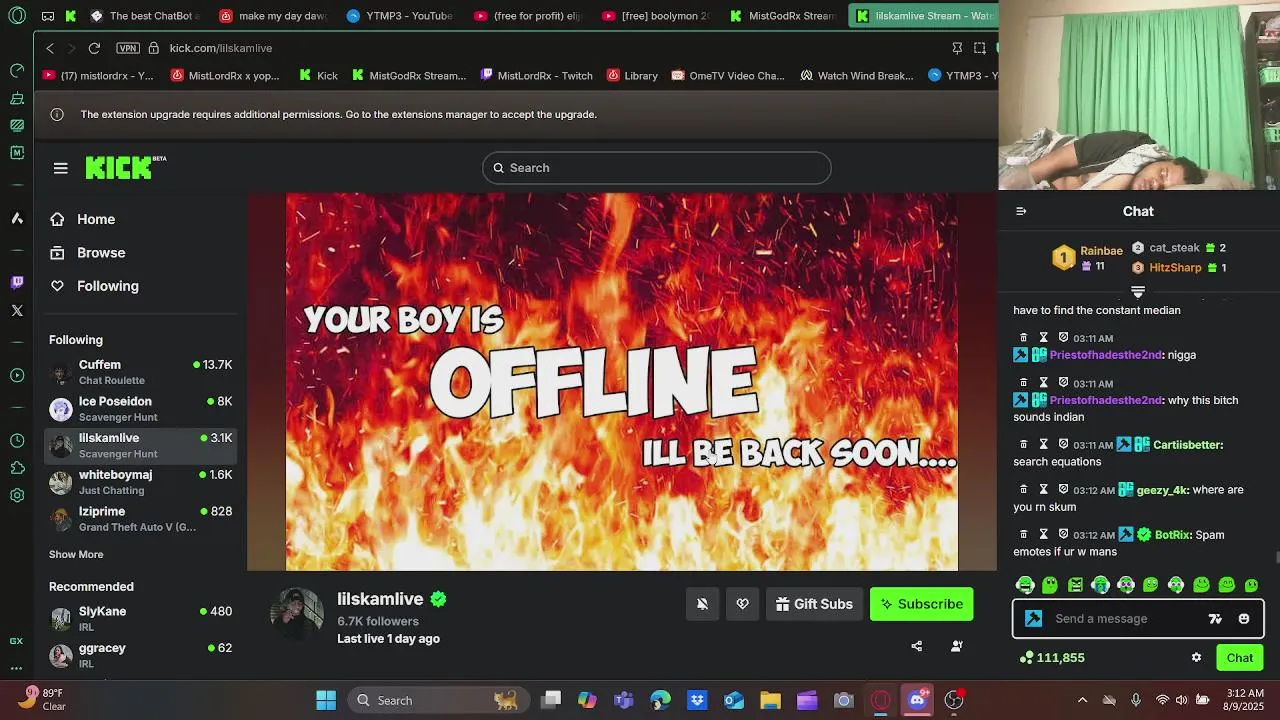Open File Explorer from taskbar
The width and height of the screenshot is (1280, 720).
(770, 700)
